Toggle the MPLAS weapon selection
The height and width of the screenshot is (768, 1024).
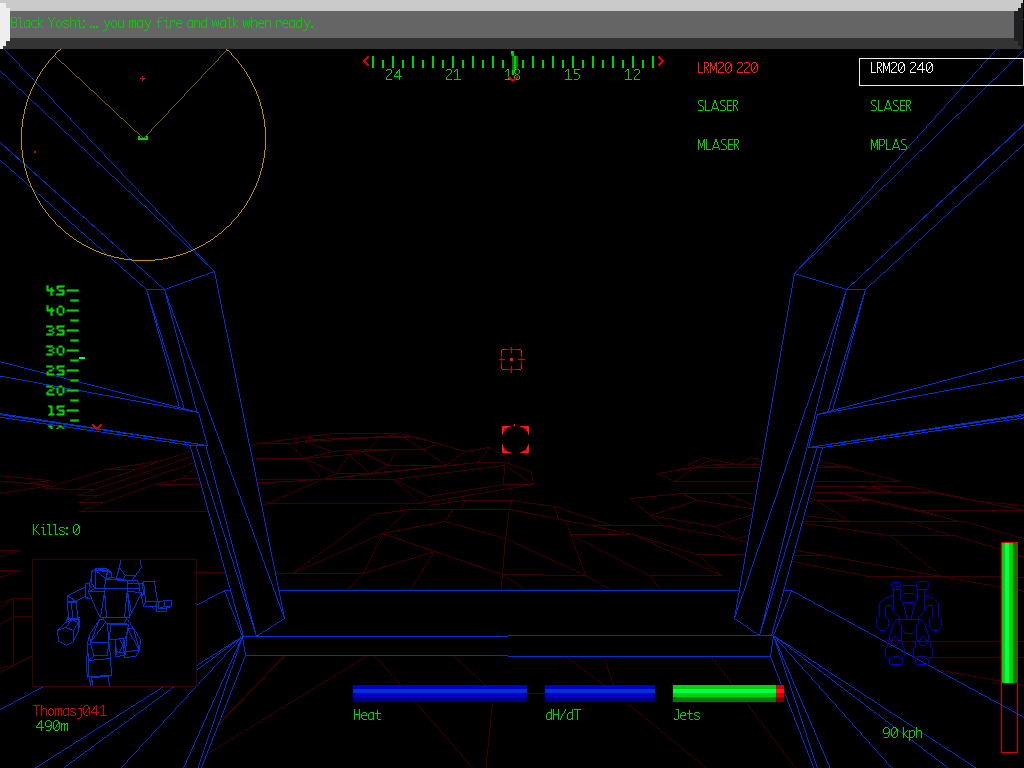click(x=889, y=144)
